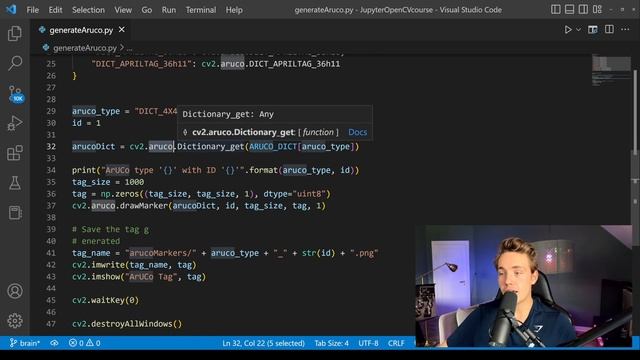Click np.zeros in line 36
This screenshot has width=640, height=360.
coord(120,194)
